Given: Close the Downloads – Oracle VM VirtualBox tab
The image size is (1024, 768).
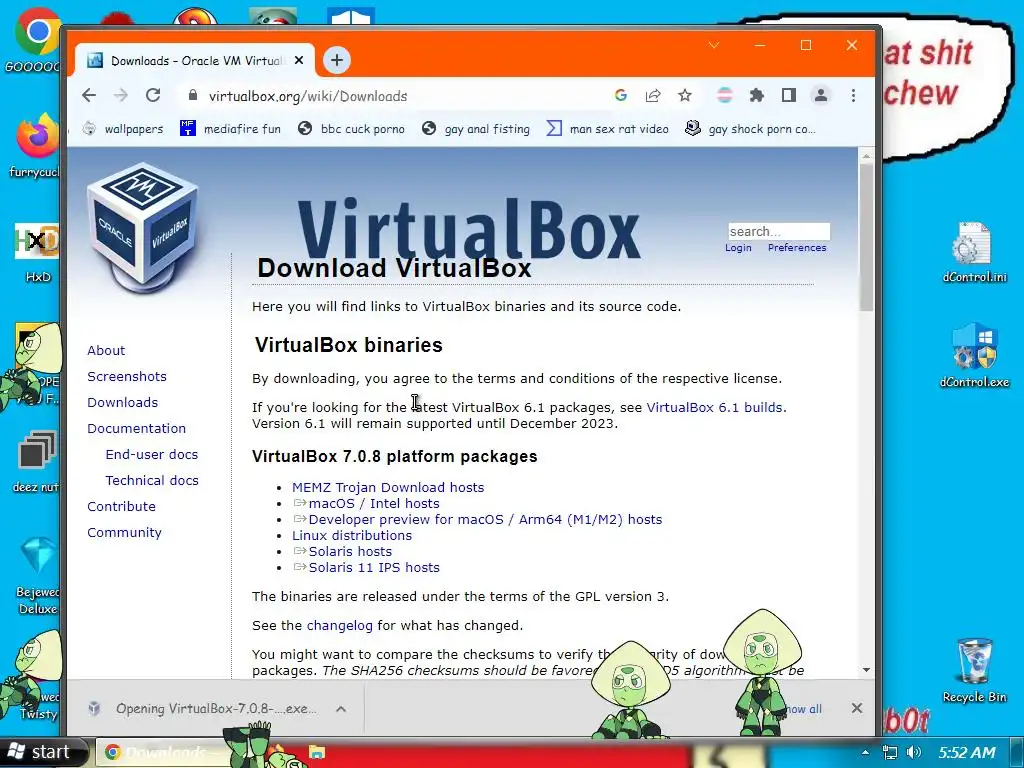Looking at the screenshot, I should (x=299, y=60).
